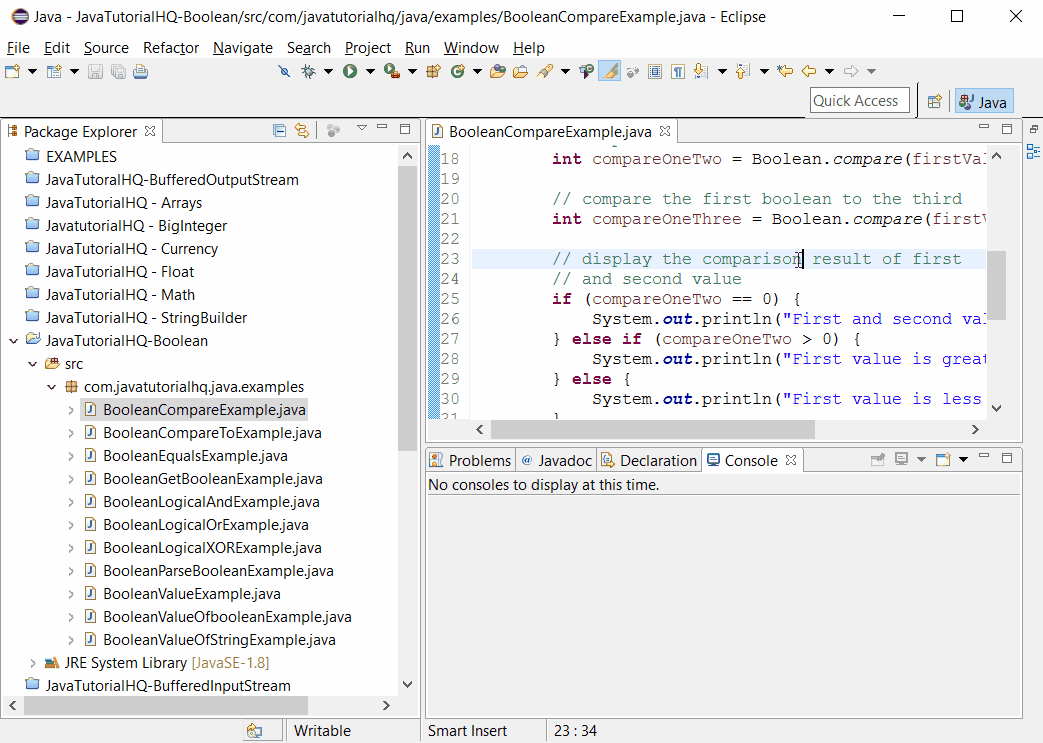Open the Window menu
Screen dimensions: 1043x743
click(471, 47)
